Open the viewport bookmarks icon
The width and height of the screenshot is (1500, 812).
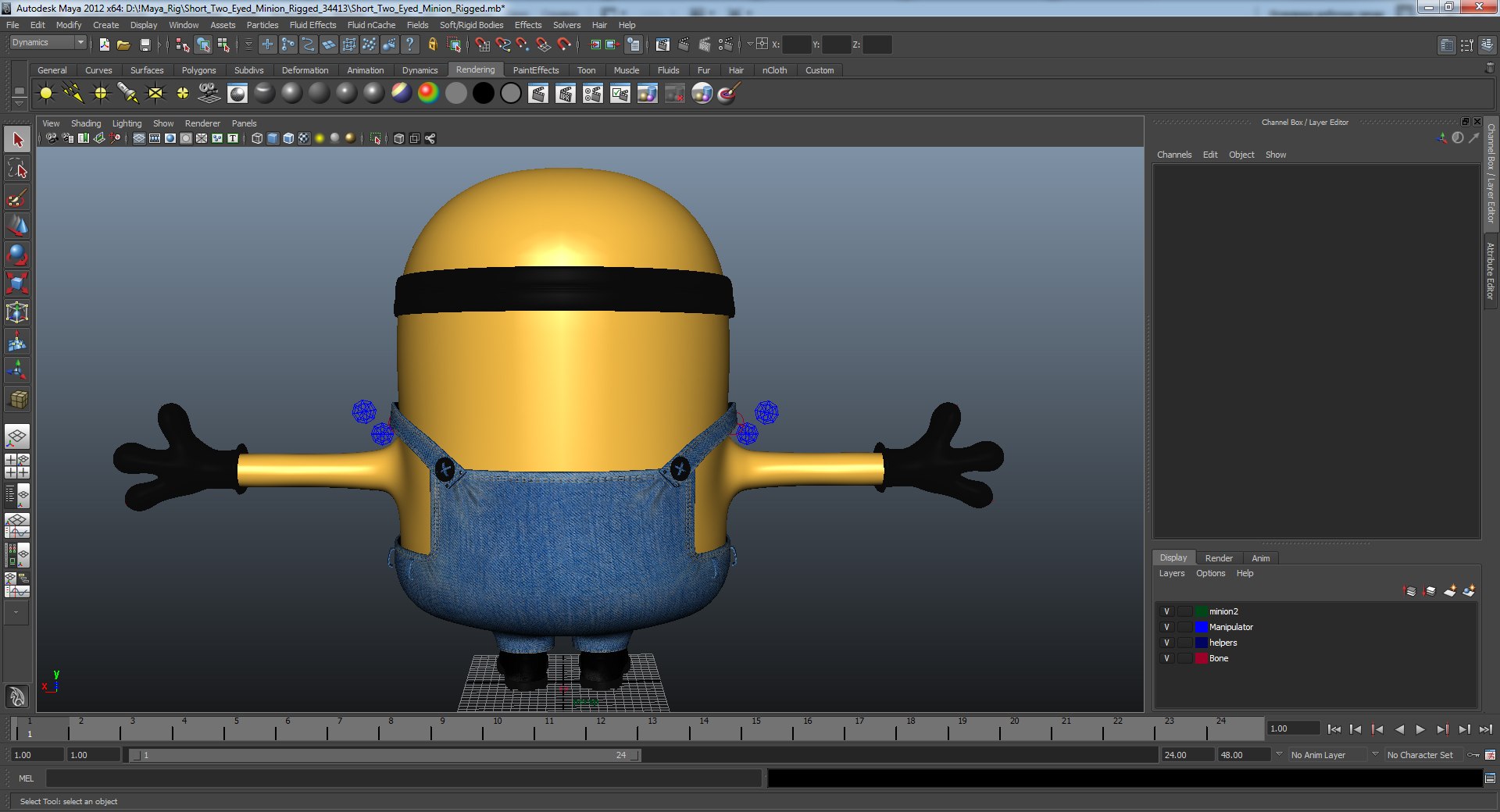[83, 138]
